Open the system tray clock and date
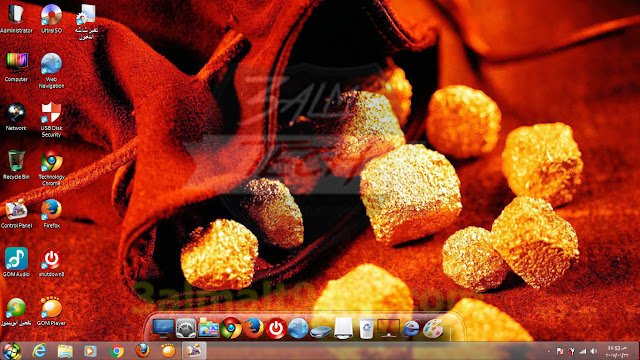 [x=617, y=351]
